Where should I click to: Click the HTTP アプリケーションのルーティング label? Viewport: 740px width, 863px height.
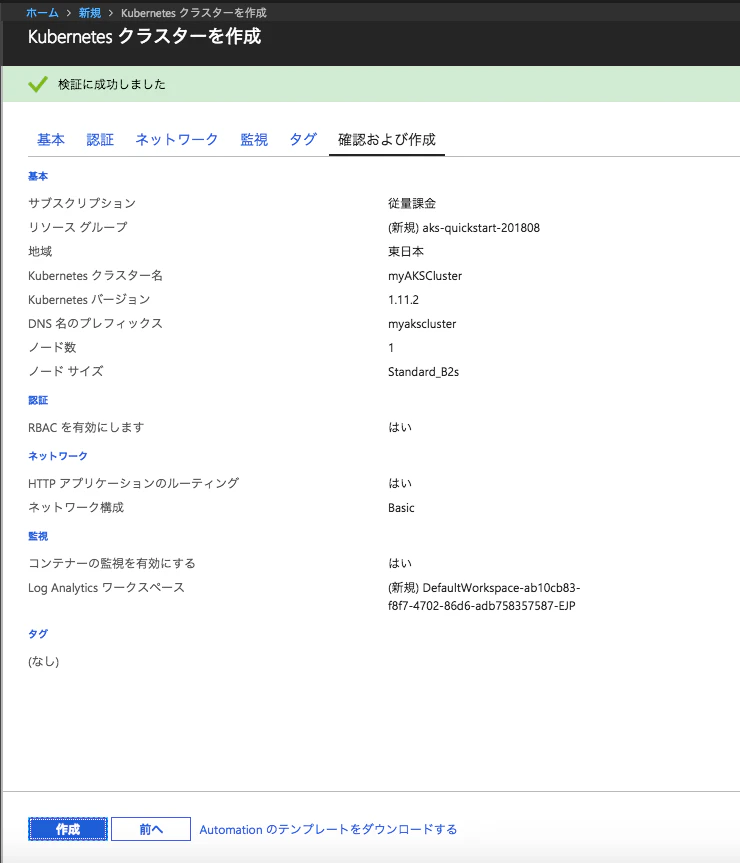134,483
